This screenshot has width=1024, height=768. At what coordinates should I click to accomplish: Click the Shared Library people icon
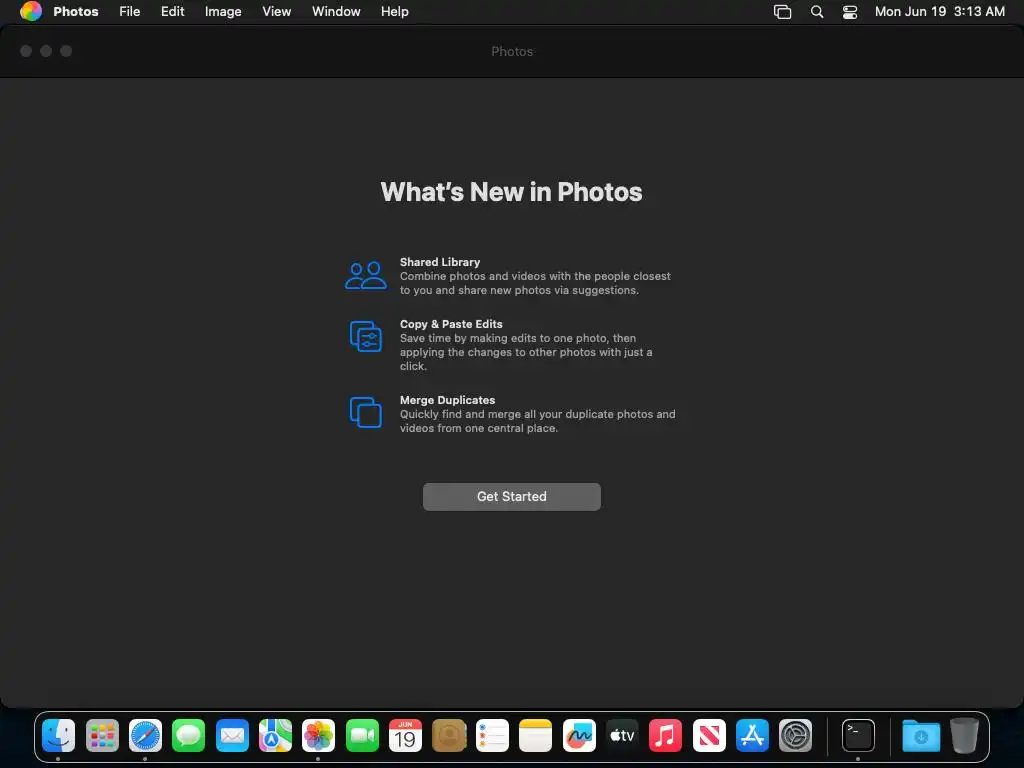pos(366,276)
